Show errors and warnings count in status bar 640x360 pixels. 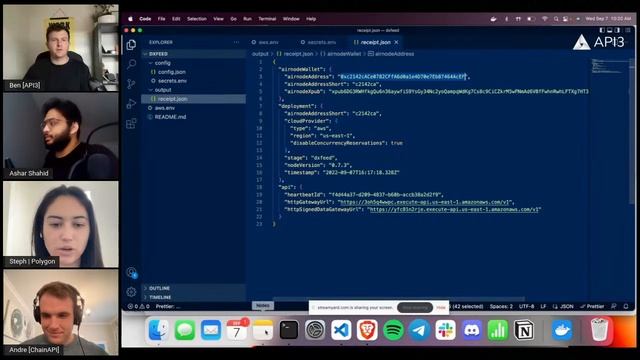pyautogui.click(x=139, y=306)
